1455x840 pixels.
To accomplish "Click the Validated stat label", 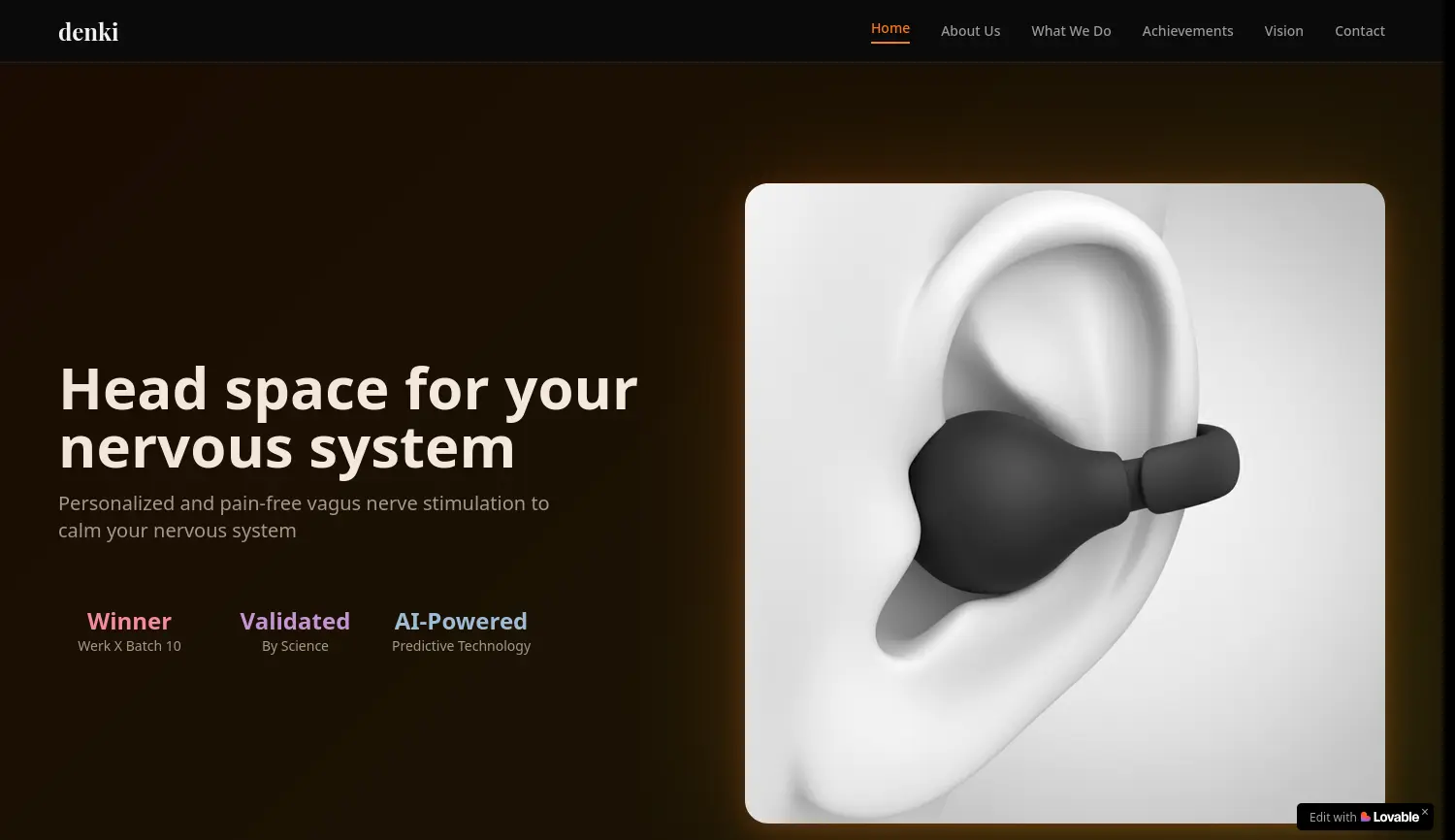I will pos(295,621).
